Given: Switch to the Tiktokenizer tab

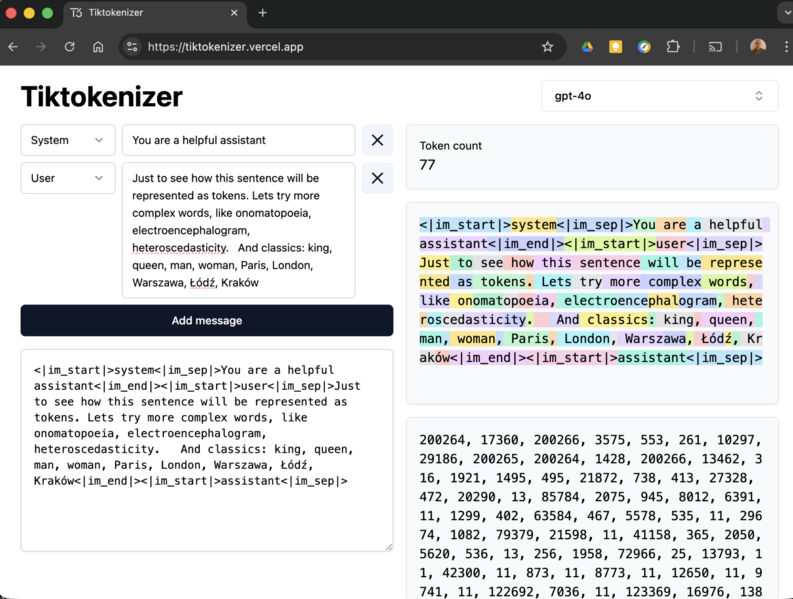Looking at the screenshot, I should [150, 13].
